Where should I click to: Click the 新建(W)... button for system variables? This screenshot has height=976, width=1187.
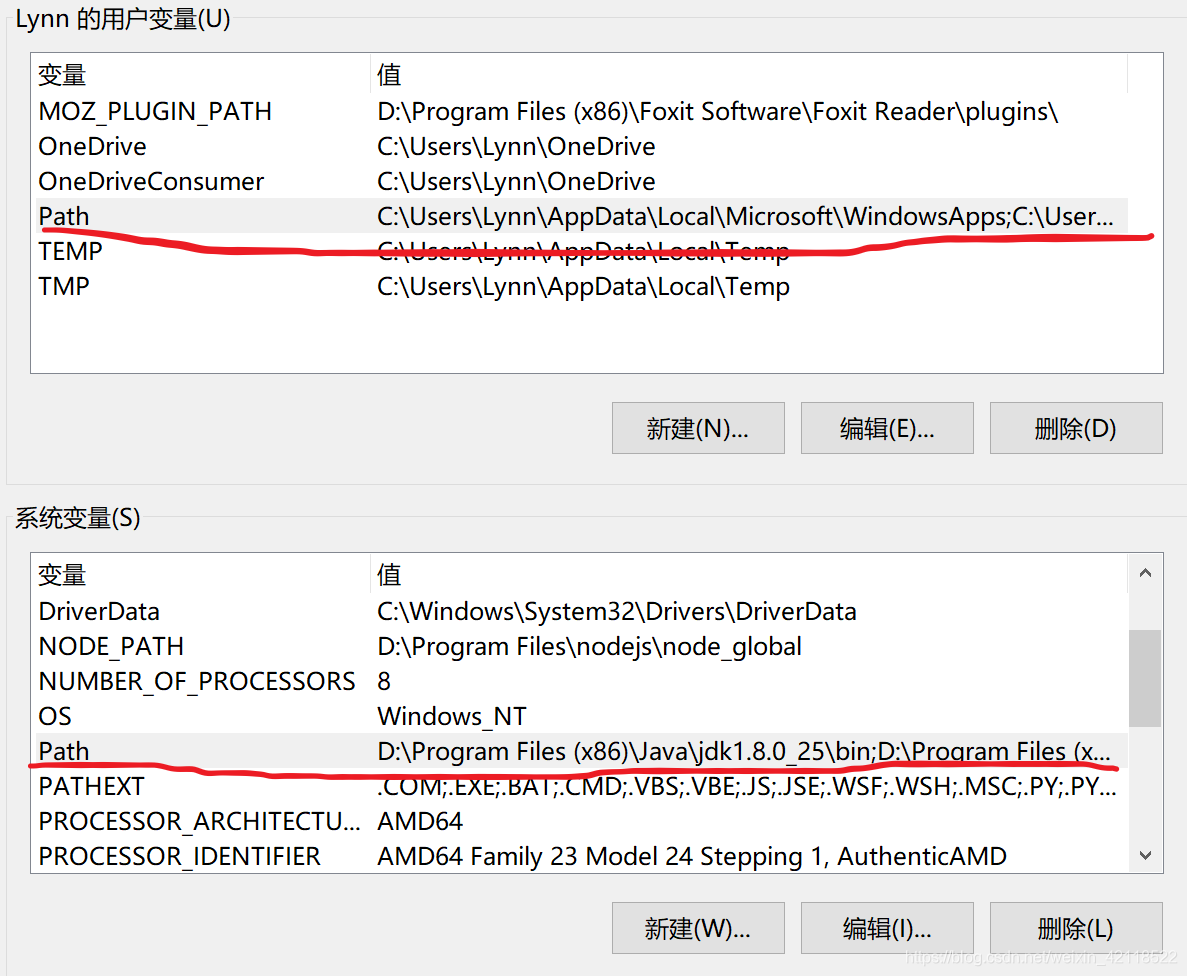click(698, 928)
